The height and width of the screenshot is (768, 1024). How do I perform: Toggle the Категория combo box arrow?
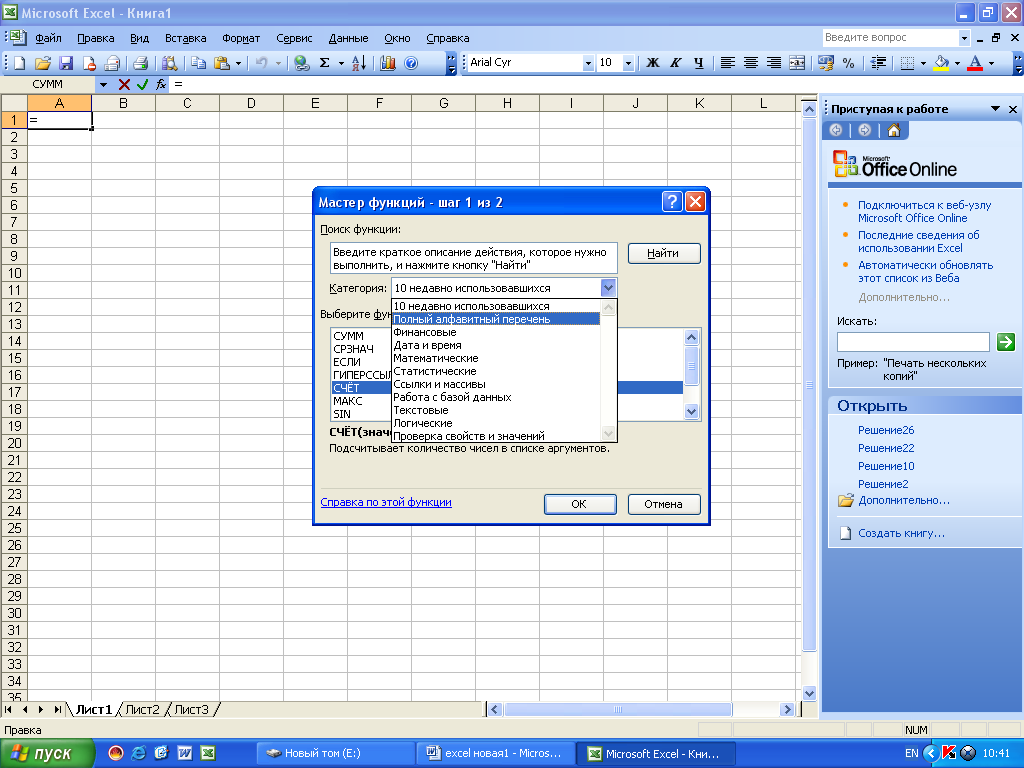click(x=608, y=288)
